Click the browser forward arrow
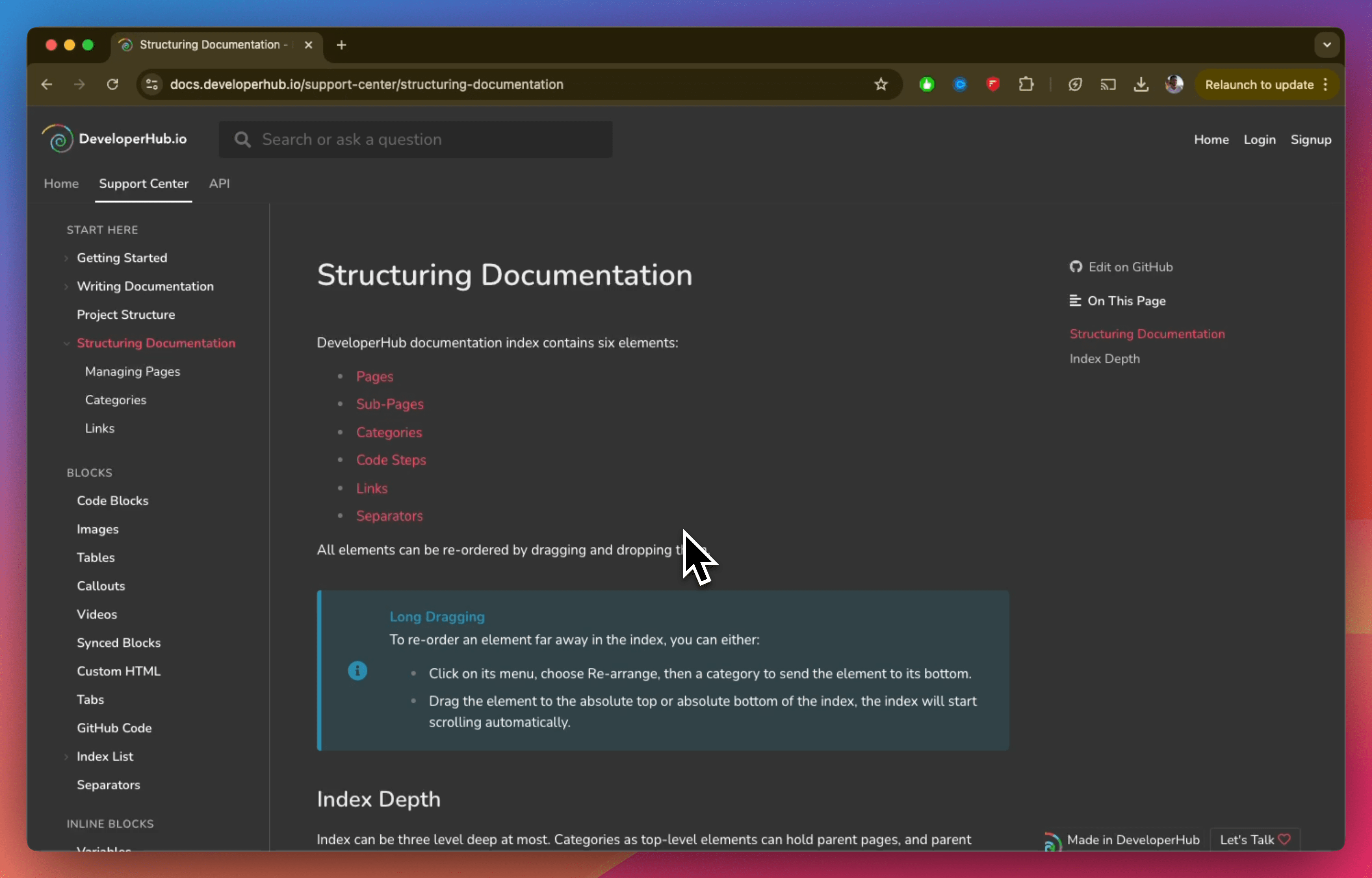 (x=79, y=85)
